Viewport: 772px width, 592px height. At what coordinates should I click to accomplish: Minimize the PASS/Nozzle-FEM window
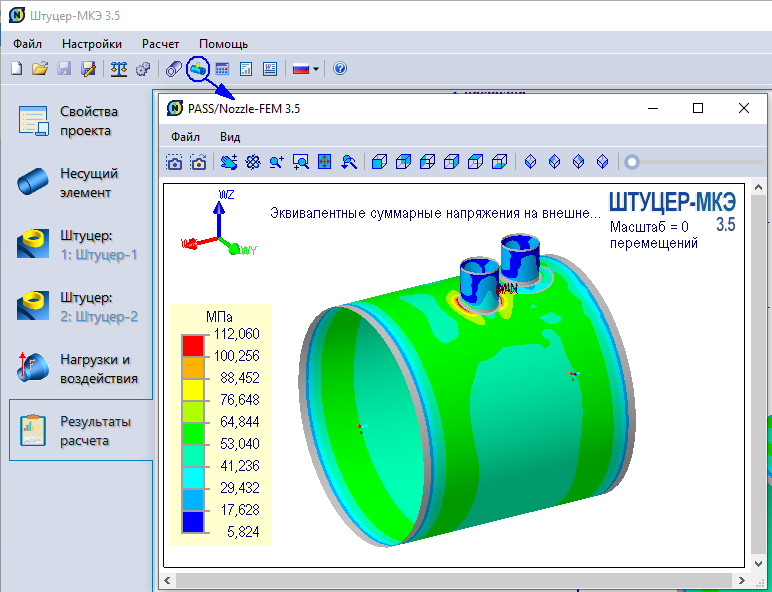pyautogui.click(x=653, y=108)
